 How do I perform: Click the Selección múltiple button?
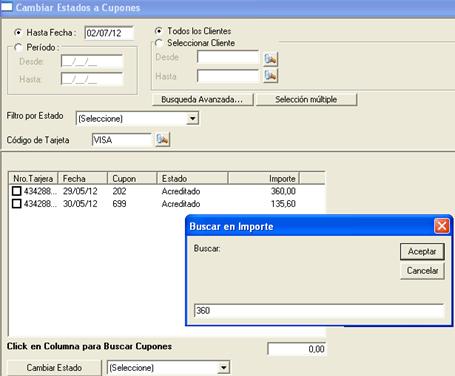point(306,99)
